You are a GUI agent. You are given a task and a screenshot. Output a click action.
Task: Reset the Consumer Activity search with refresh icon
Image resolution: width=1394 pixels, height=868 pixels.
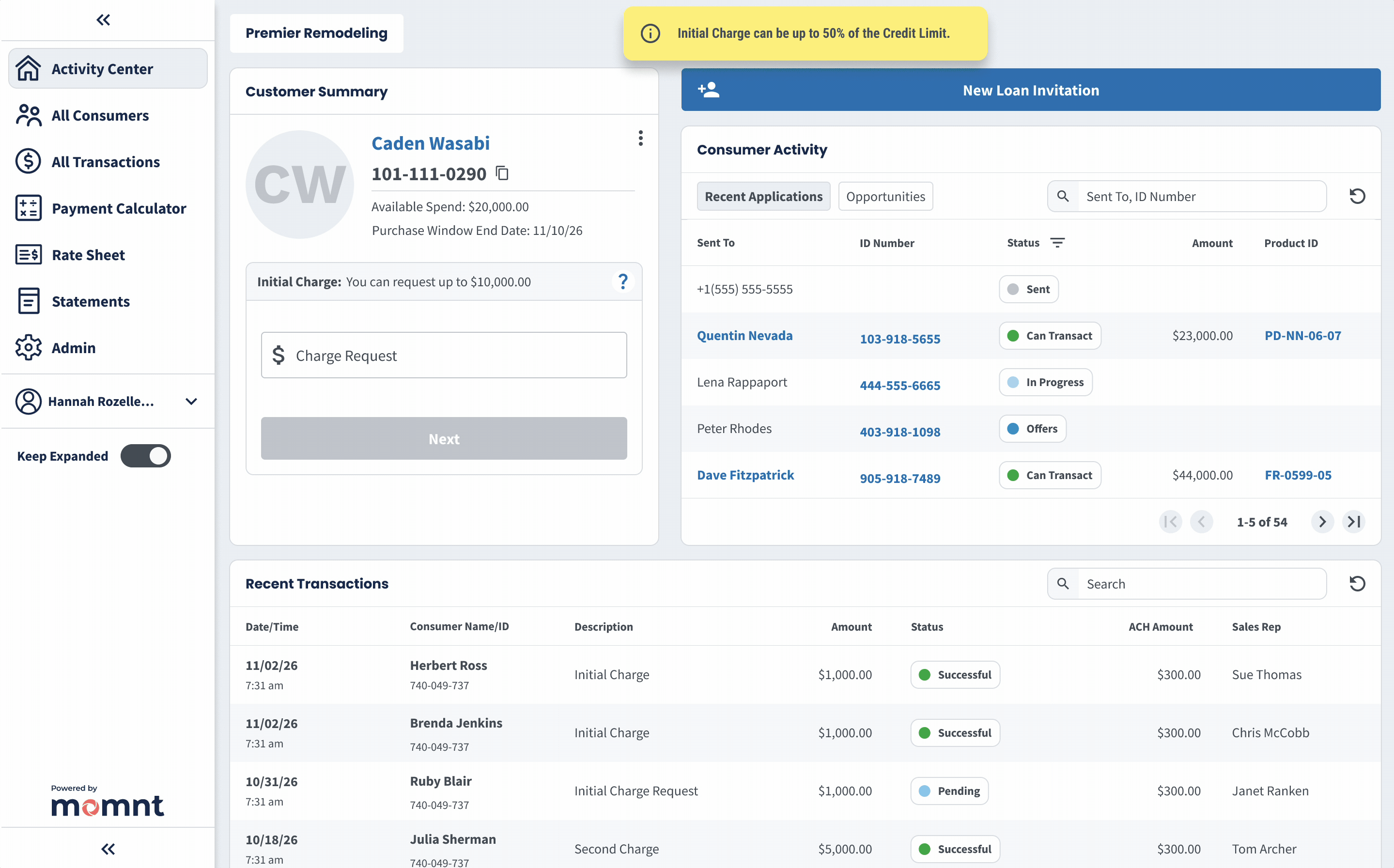pos(1357,196)
